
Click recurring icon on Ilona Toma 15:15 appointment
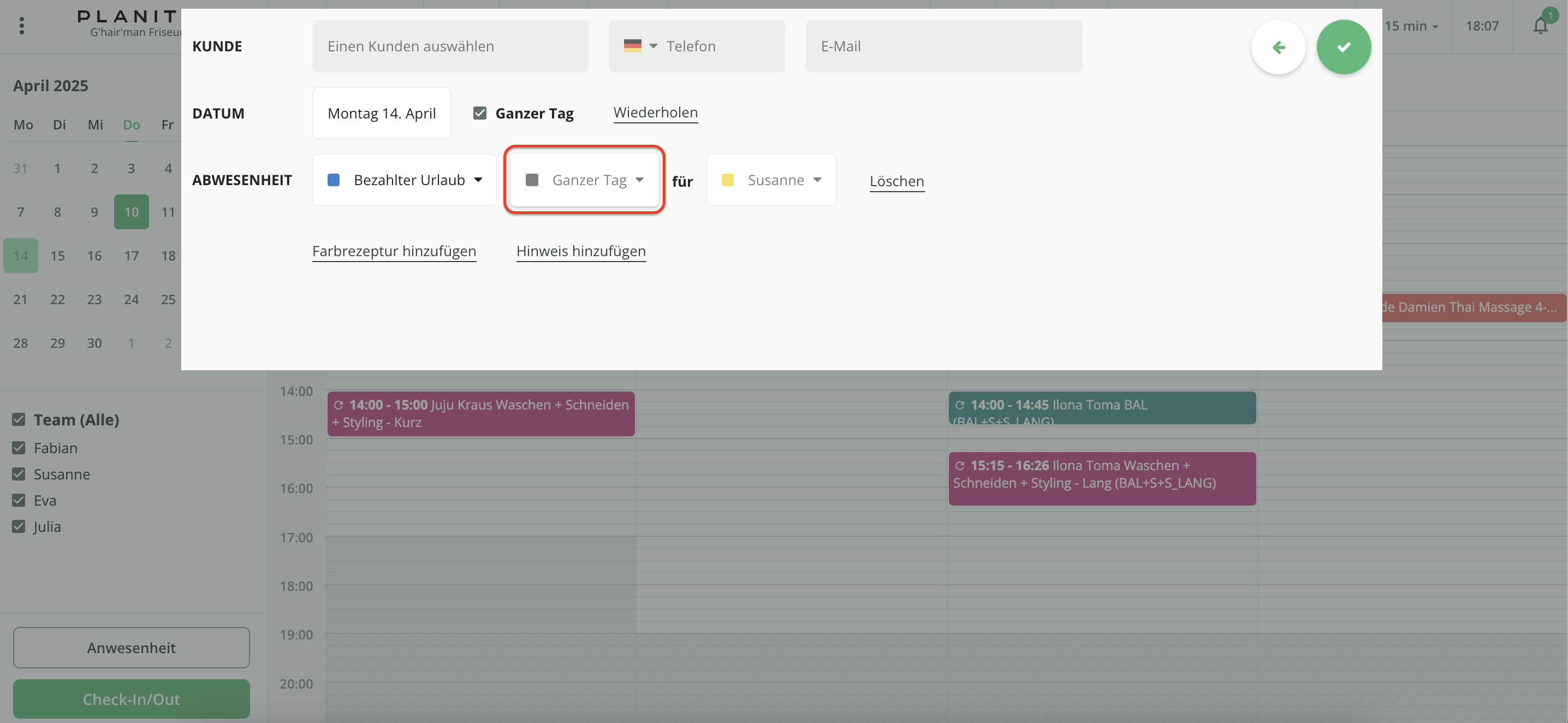coord(960,466)
